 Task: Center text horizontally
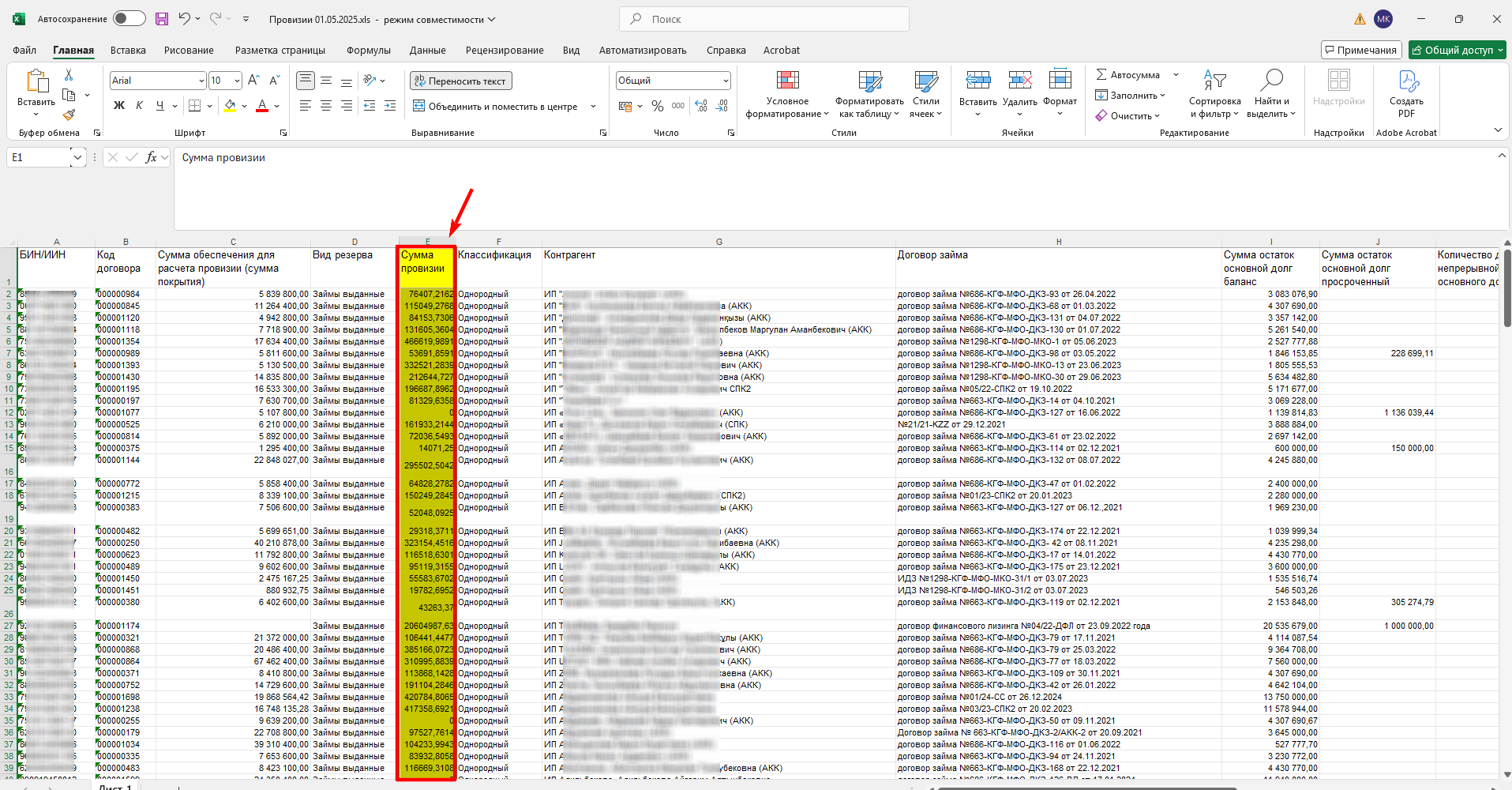(326, 106)
